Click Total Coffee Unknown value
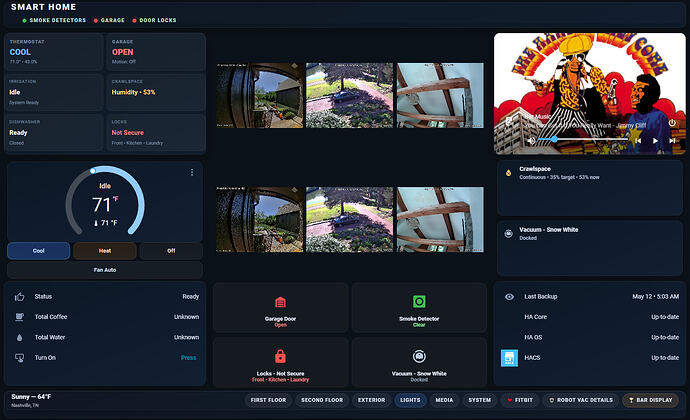Viewport: 690px width, 420px height. pos(187,317)
